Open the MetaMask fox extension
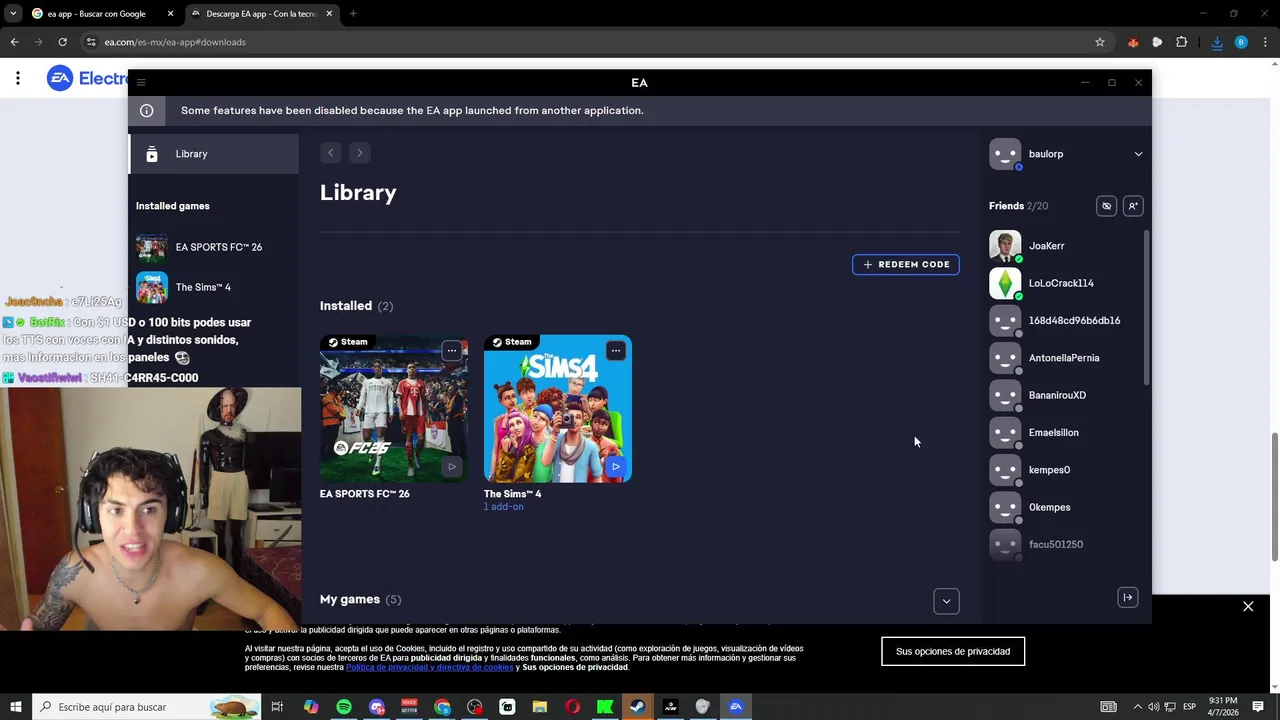The height and width of the screenshot is (720, 1280). [1133, 42]
